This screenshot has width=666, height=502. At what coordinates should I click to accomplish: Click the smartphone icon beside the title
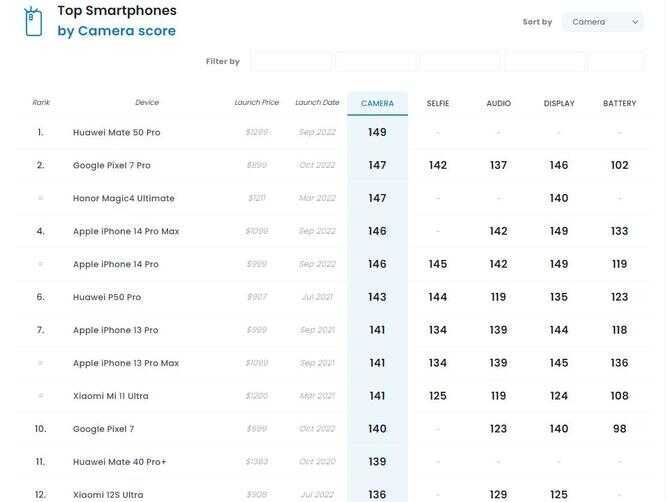[33, 21]
